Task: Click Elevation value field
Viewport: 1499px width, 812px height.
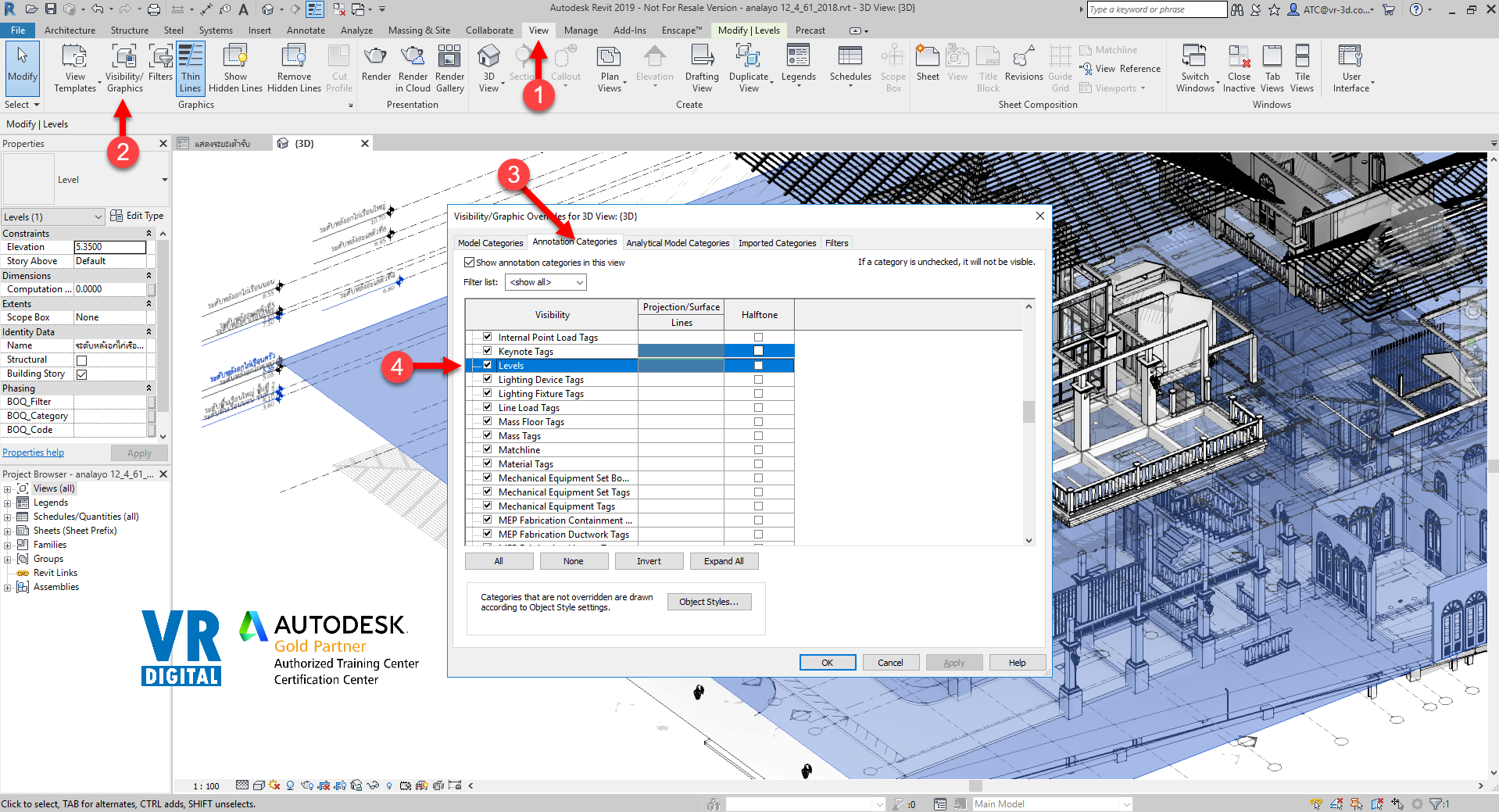Action: (110, 247)
